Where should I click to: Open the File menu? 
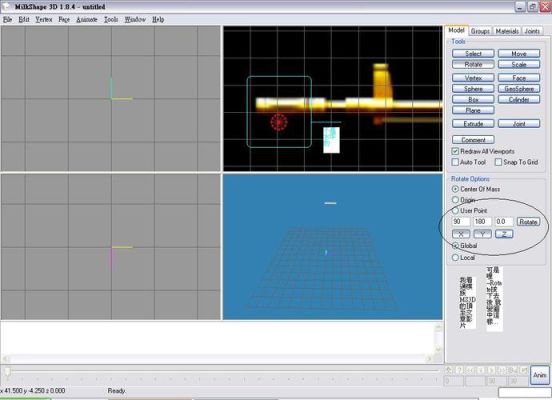click(x=7, y=19)
